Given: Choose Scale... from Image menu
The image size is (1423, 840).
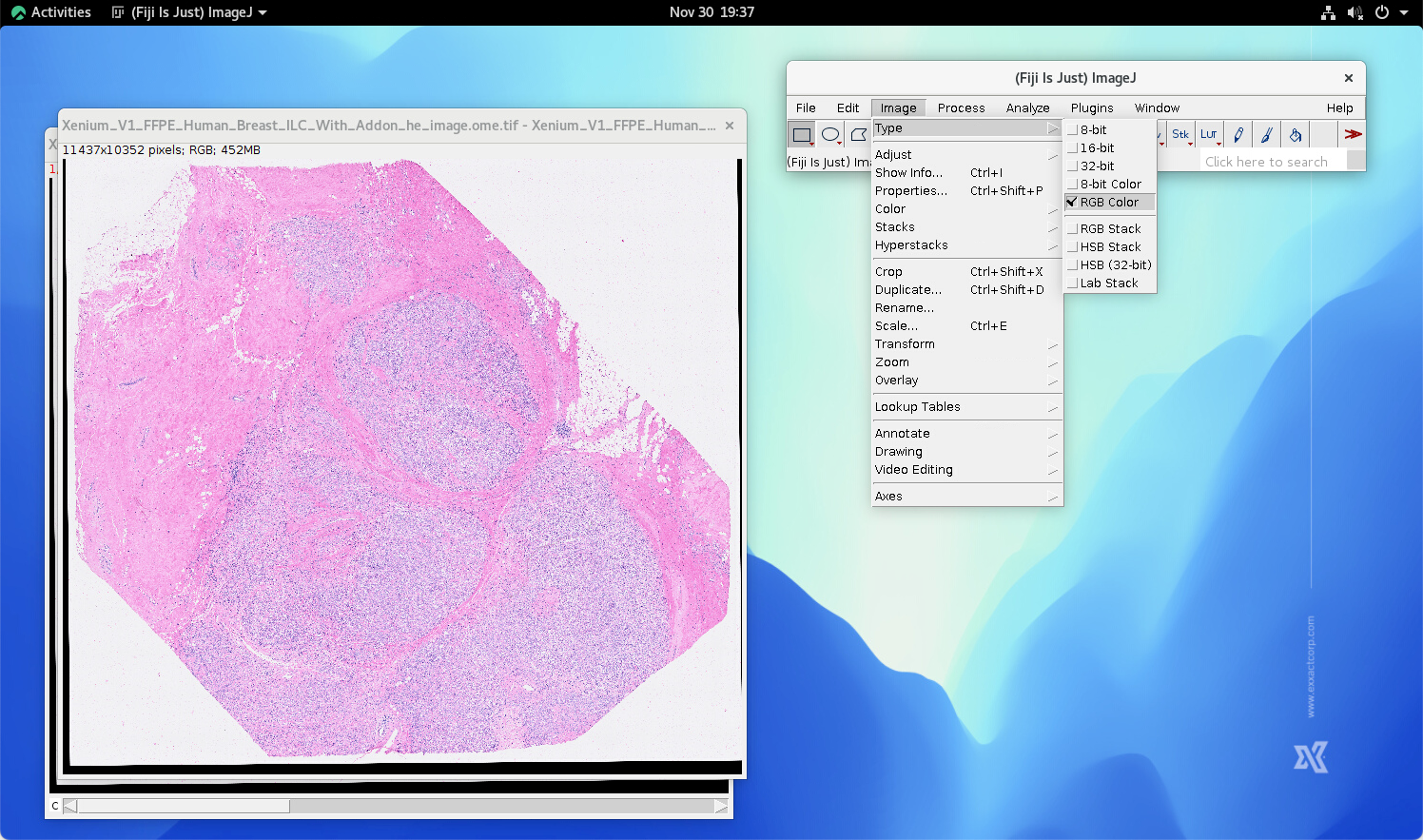Looking at the screenshot, I should 966,325.
